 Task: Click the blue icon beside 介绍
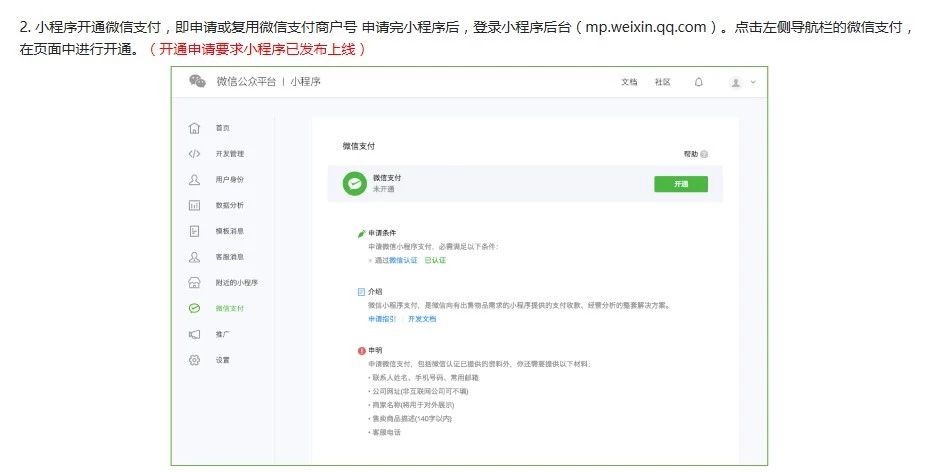361,292
